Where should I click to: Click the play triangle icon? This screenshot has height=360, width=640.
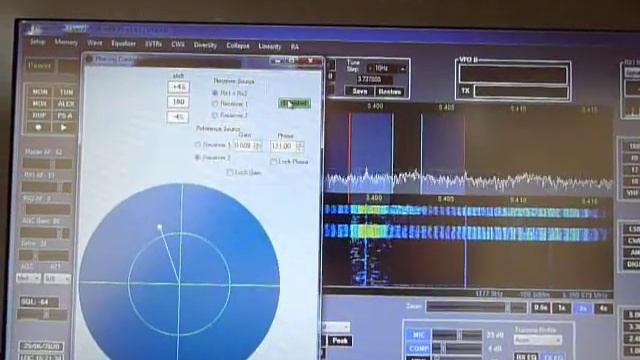click(64, 127)
